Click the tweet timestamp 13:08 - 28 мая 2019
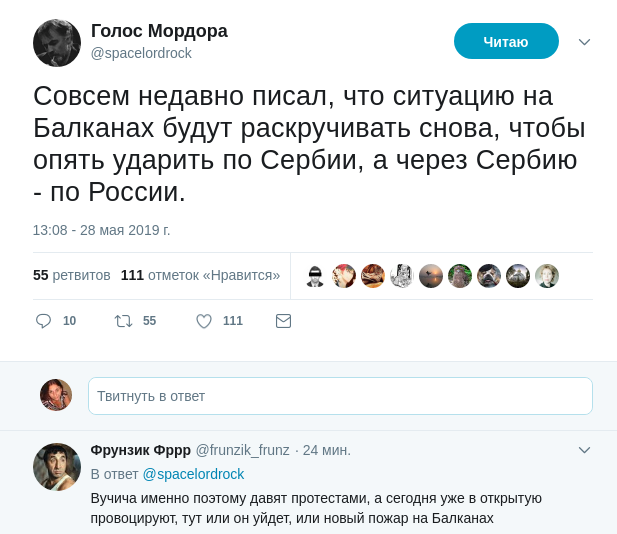The width and height of the screenshot is (617, 534). tap(102, 230)
